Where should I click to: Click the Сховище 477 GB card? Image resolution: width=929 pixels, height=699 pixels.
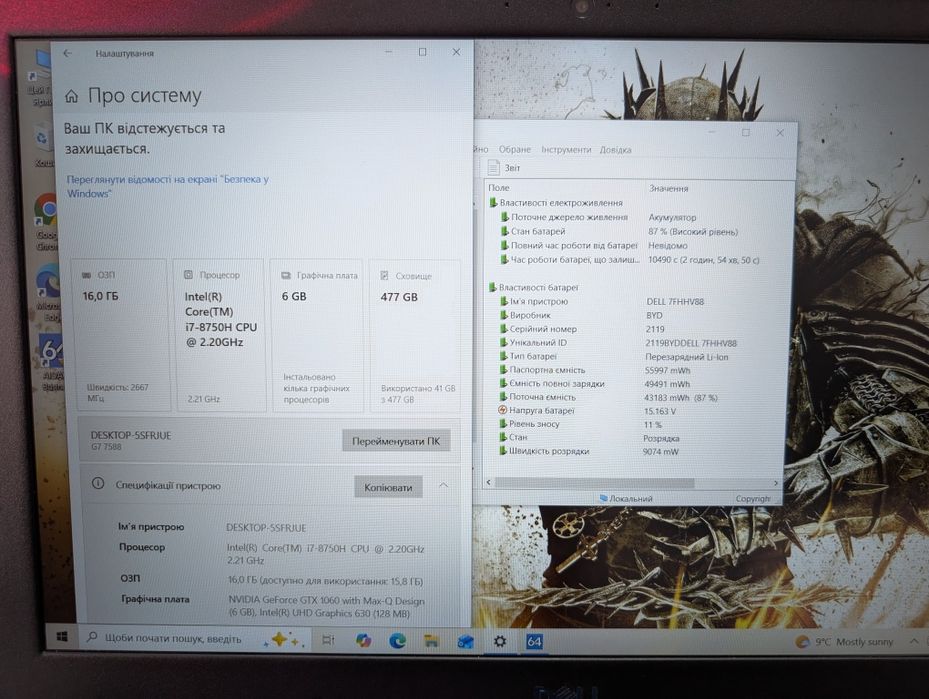[x=415, y=335]
